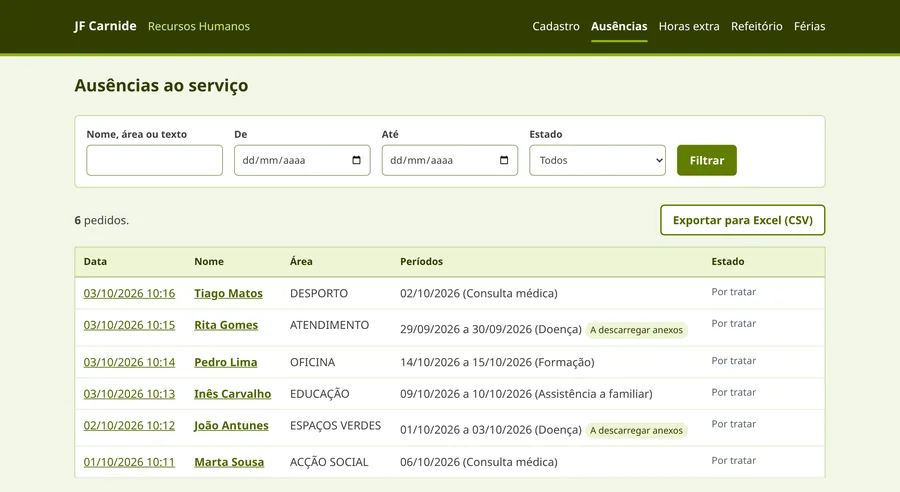Click the De date input
Viewport: 900px width, 492px height.
pos(302,160)
